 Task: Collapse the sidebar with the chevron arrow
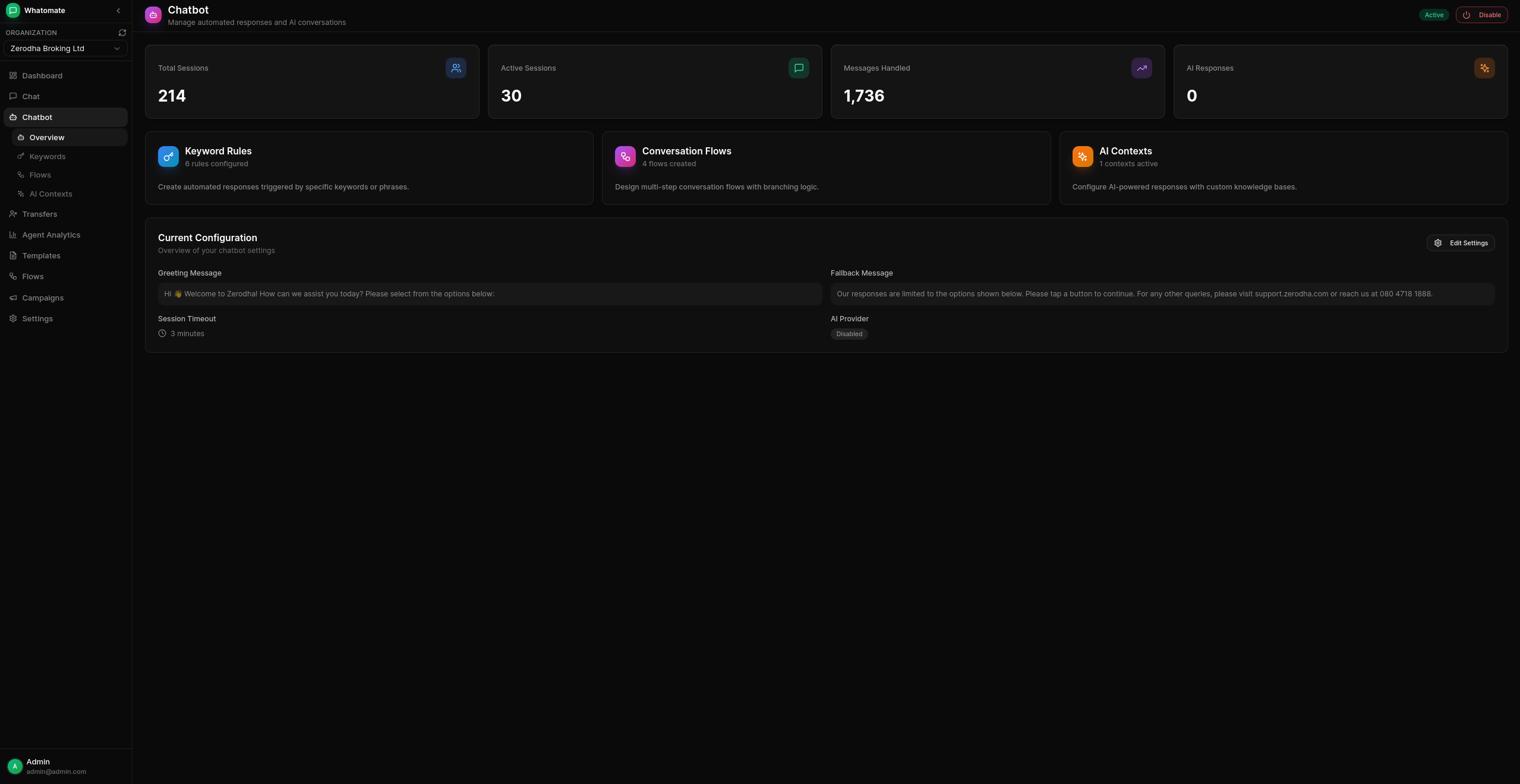[118, 10]
